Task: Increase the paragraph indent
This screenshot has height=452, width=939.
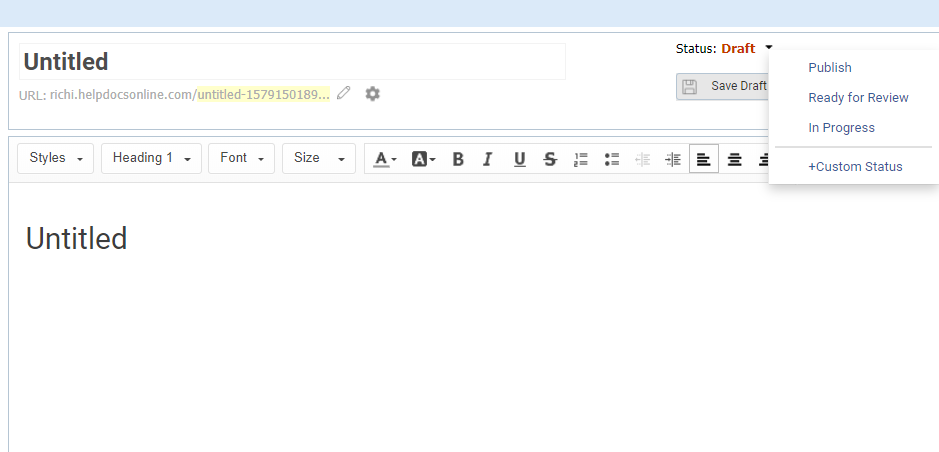Action: pos(673,159)
